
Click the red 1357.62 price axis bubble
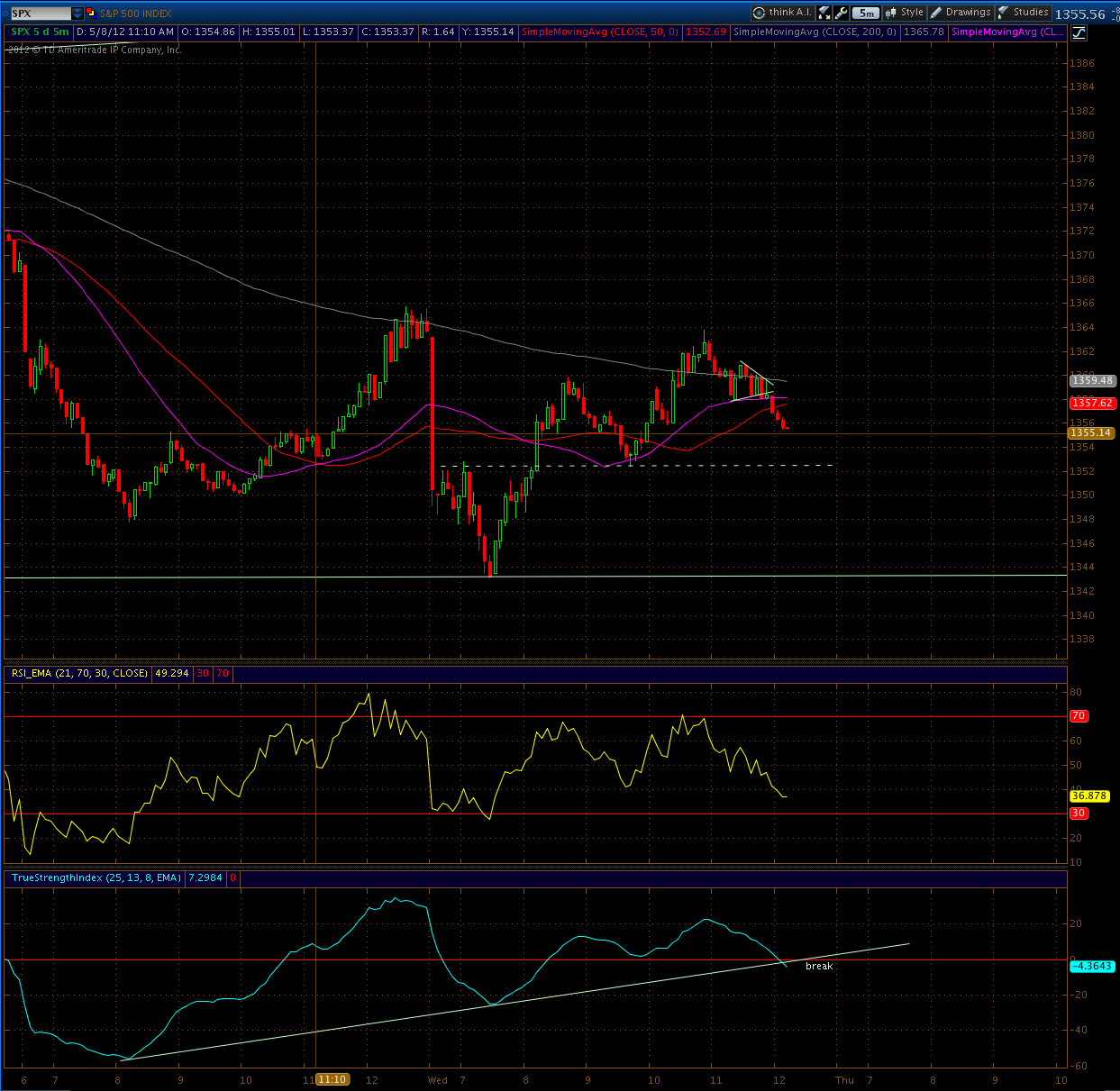[1092, 404]
